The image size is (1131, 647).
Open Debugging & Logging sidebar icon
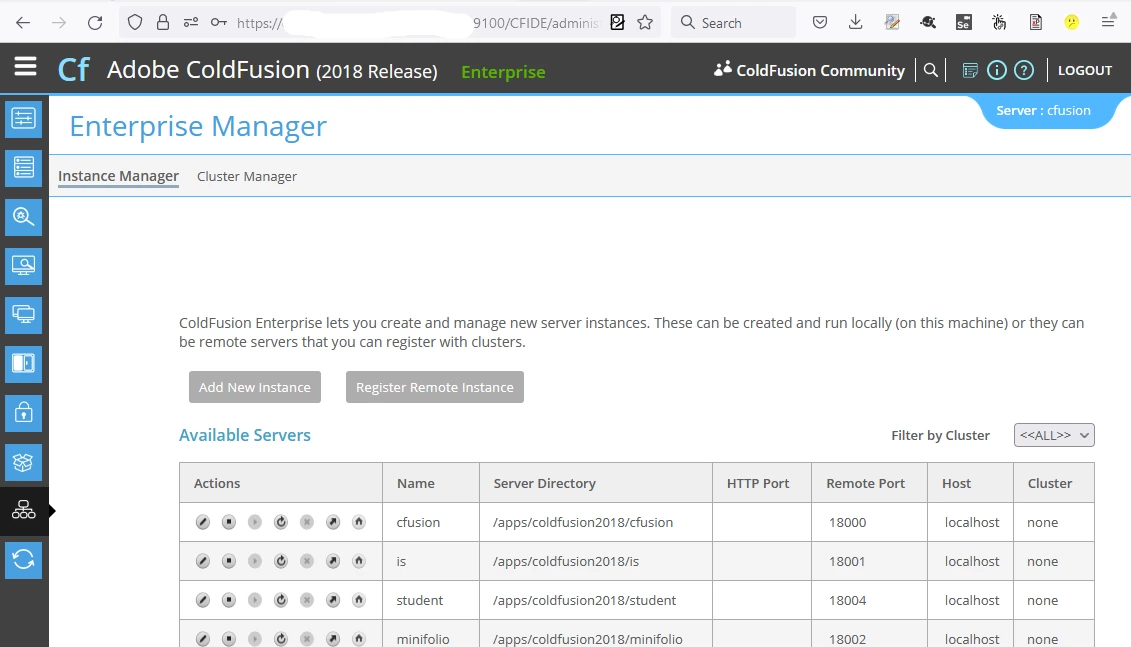(24, 217)
